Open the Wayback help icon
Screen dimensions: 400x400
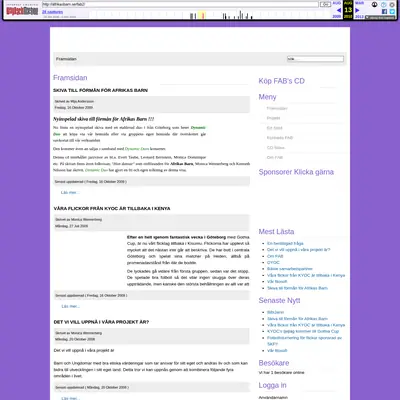[x=384, y=5]
